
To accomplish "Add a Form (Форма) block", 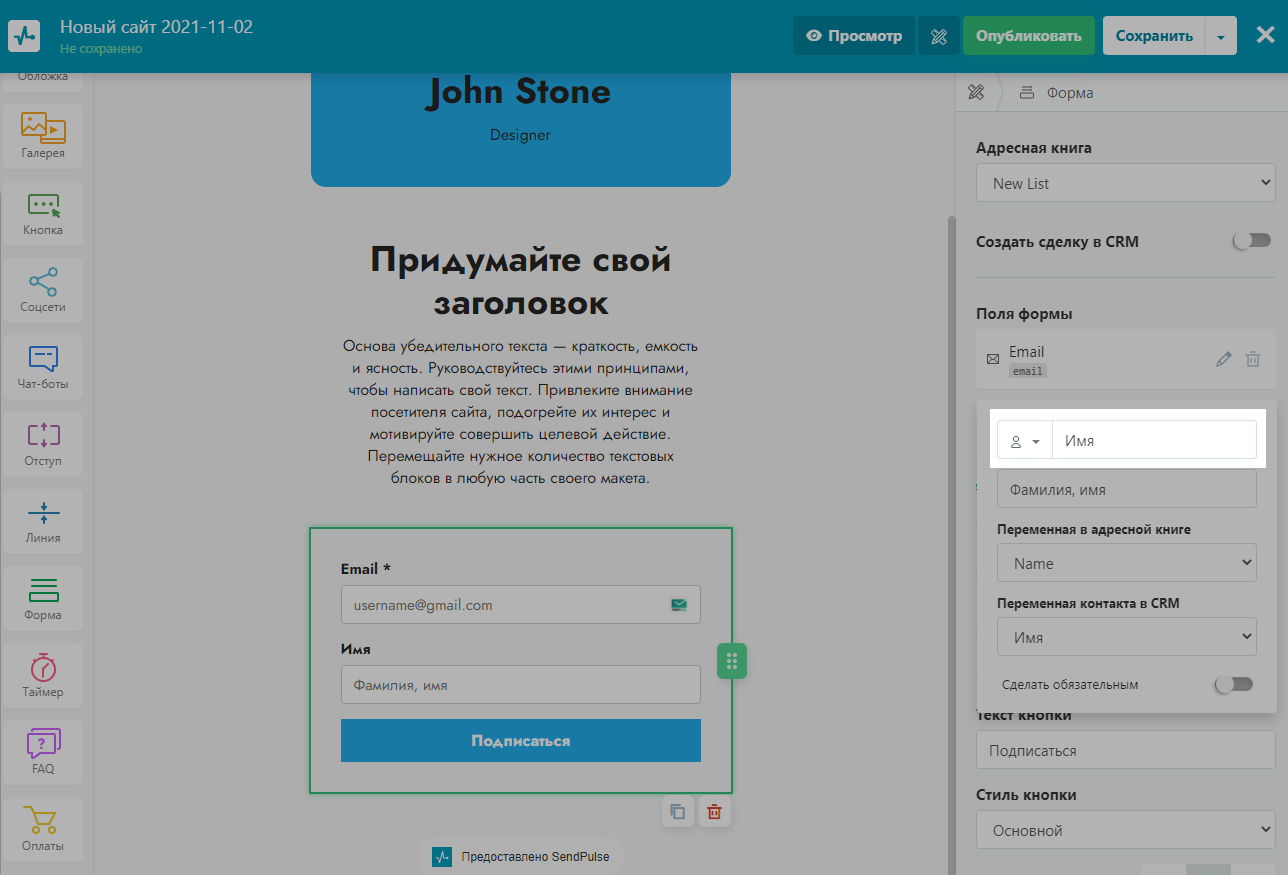I will 43,597.
